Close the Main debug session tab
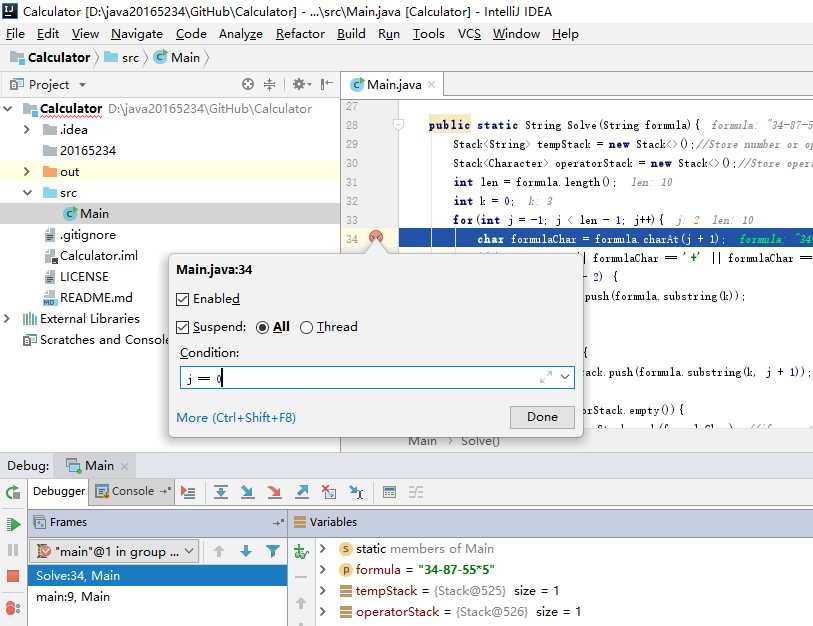813x626 pixels. pyautogui.click(x=124, y=466)
